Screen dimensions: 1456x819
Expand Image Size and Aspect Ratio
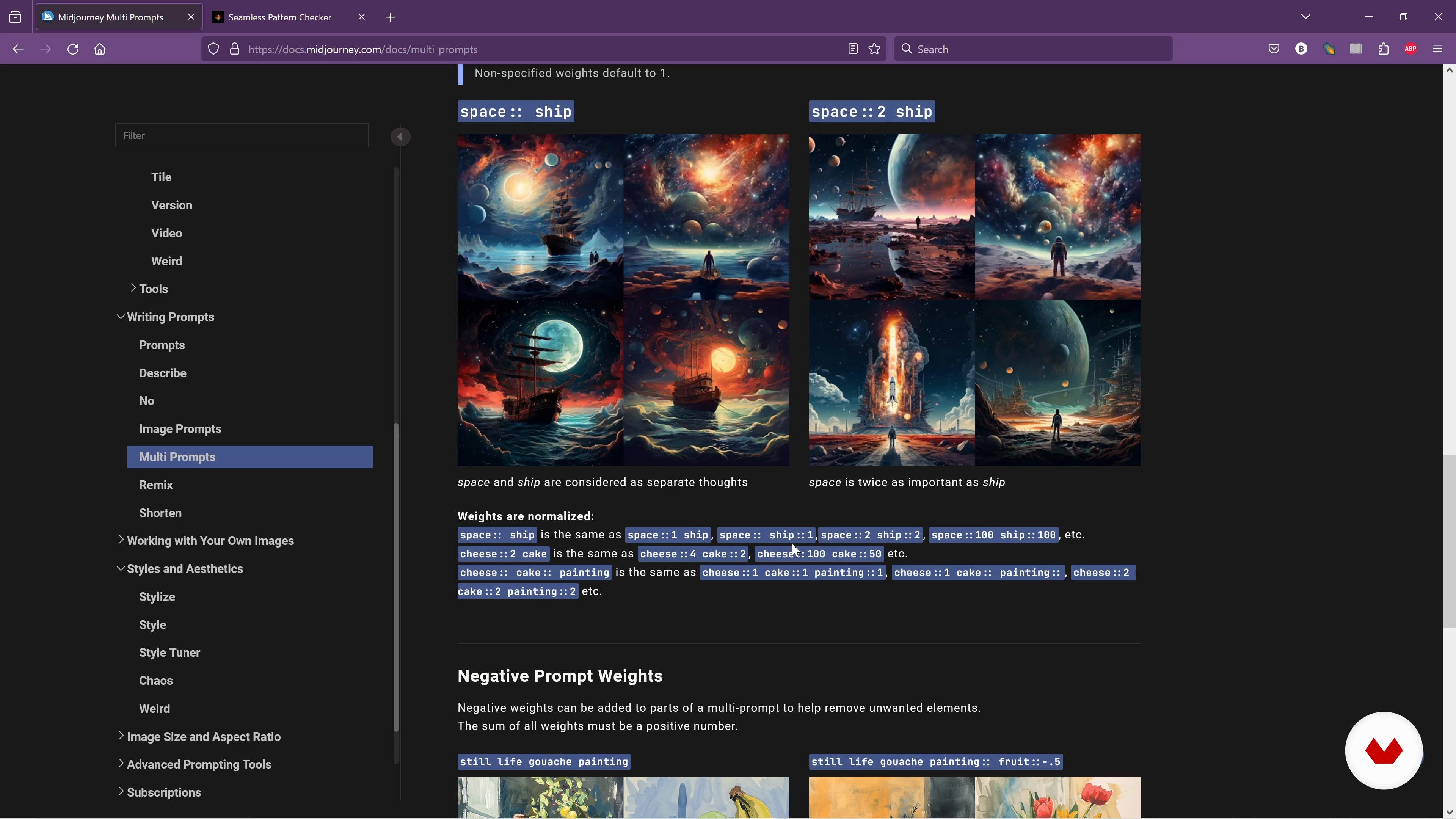121,736
